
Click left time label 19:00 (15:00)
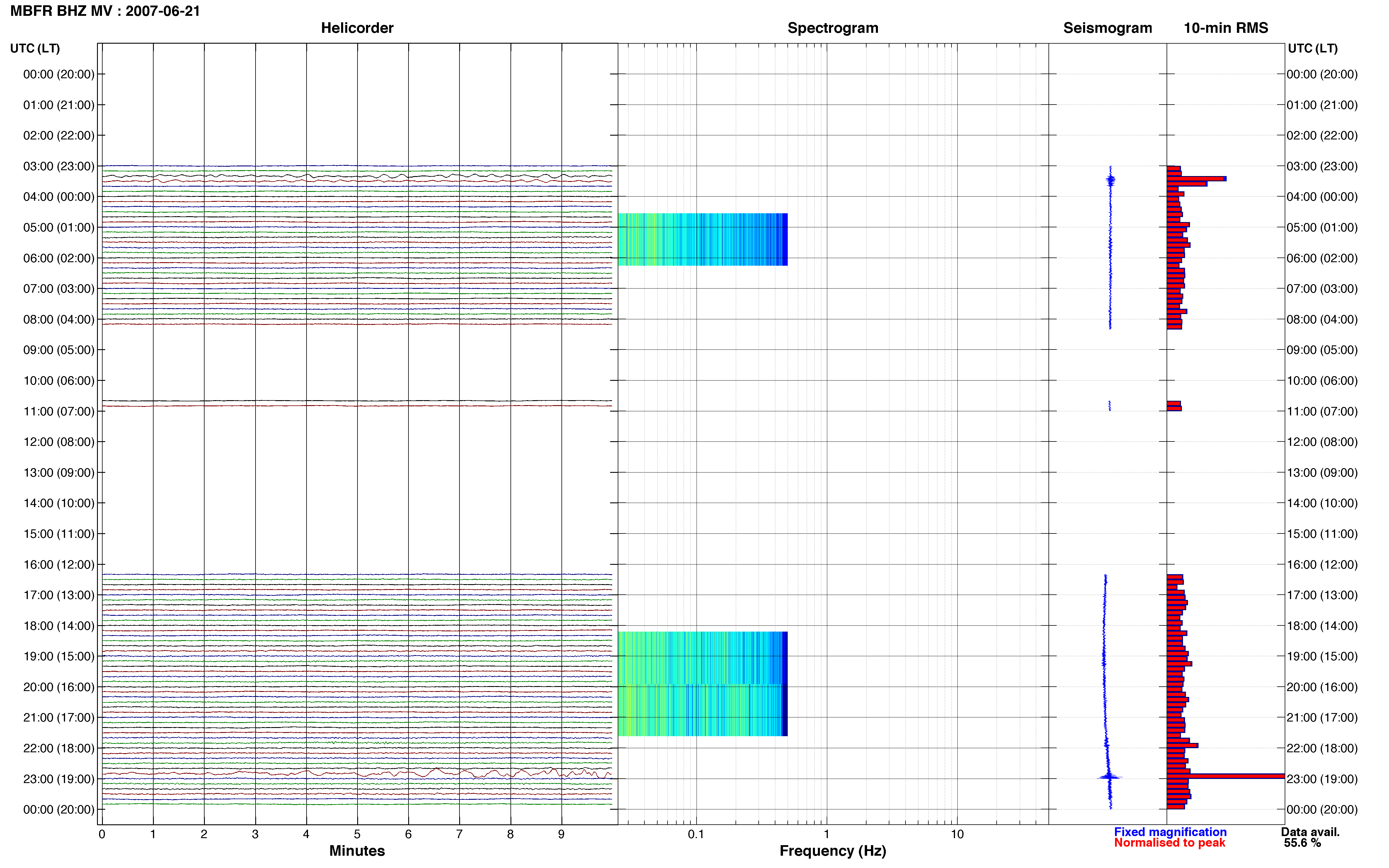pos(59,656)
